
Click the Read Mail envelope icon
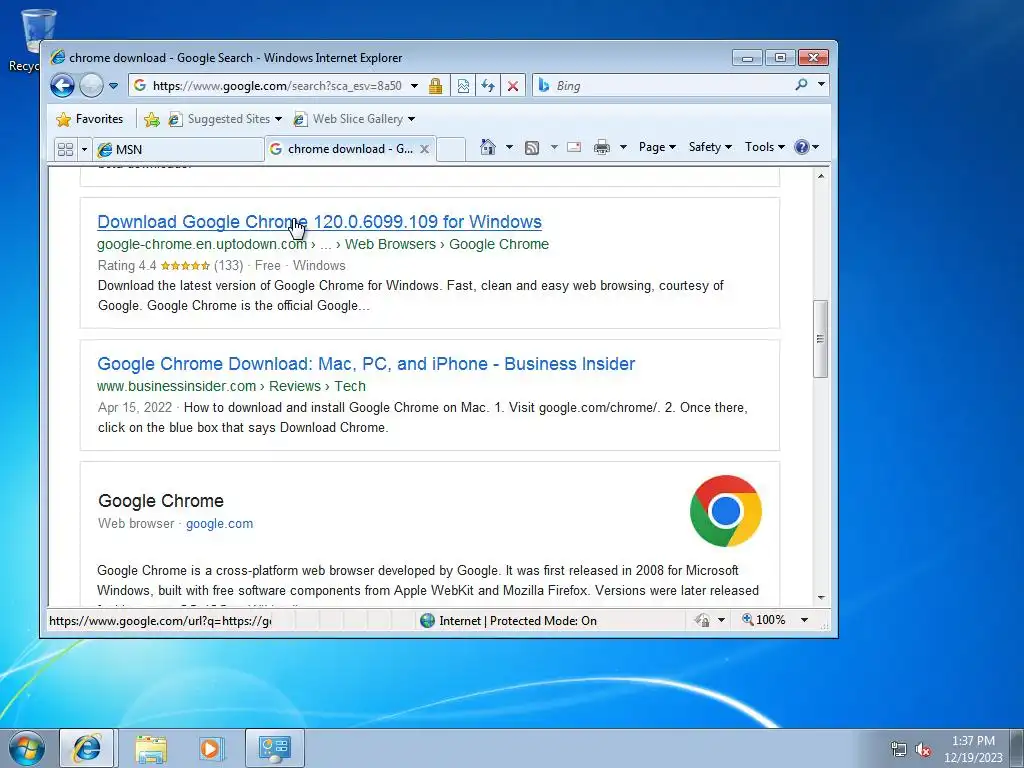[x=574, y=147]
